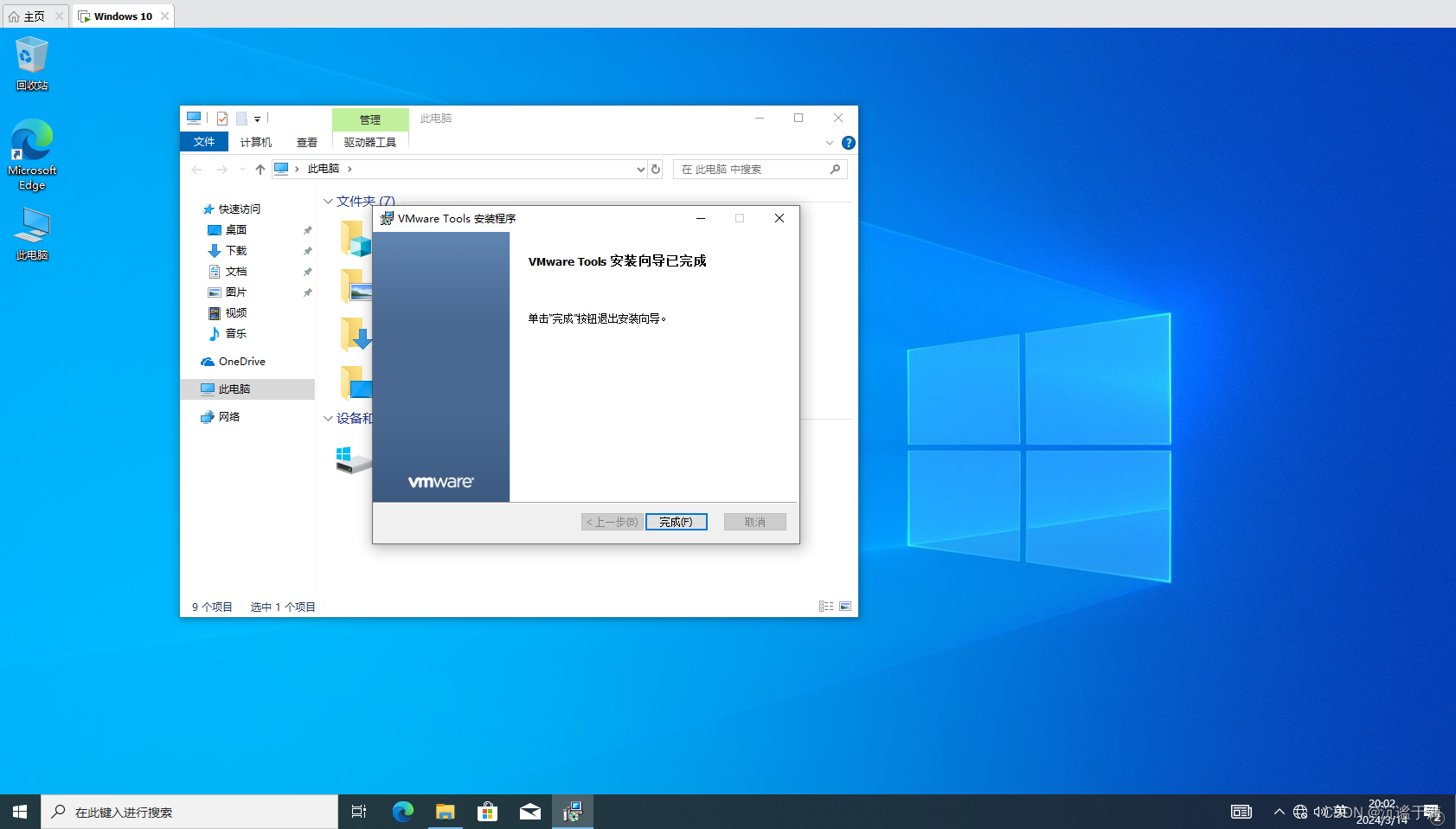Select the Properties icon in Quick Access Toolbar
Image resolution: width=1456 pixels, height=829 pixels.
(x=222, y=118)
